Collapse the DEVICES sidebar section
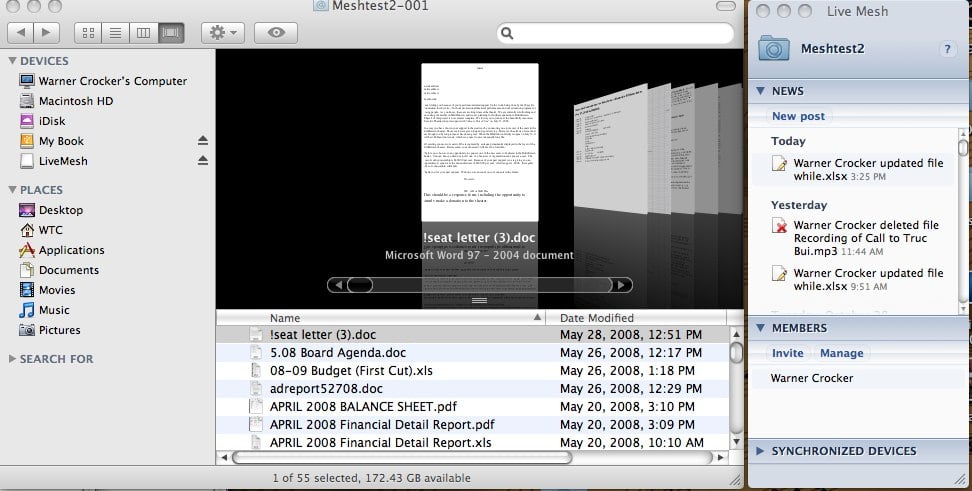972x491 pixels. coord(12,61)
